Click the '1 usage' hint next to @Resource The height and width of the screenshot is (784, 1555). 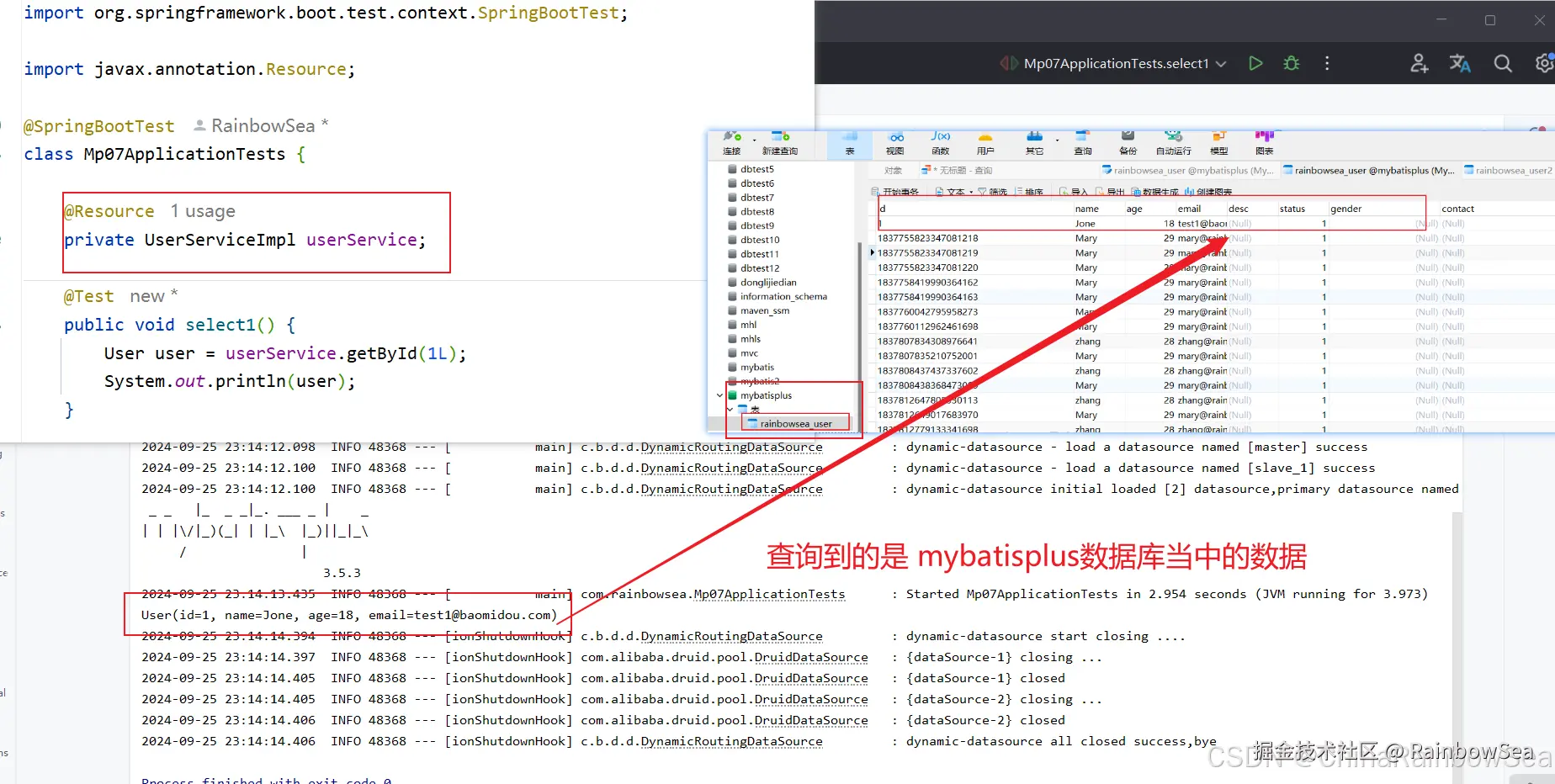(203, 211)
